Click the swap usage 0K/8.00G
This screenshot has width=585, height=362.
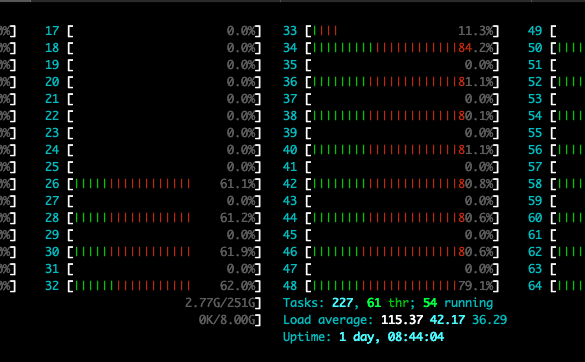[227, 320]
